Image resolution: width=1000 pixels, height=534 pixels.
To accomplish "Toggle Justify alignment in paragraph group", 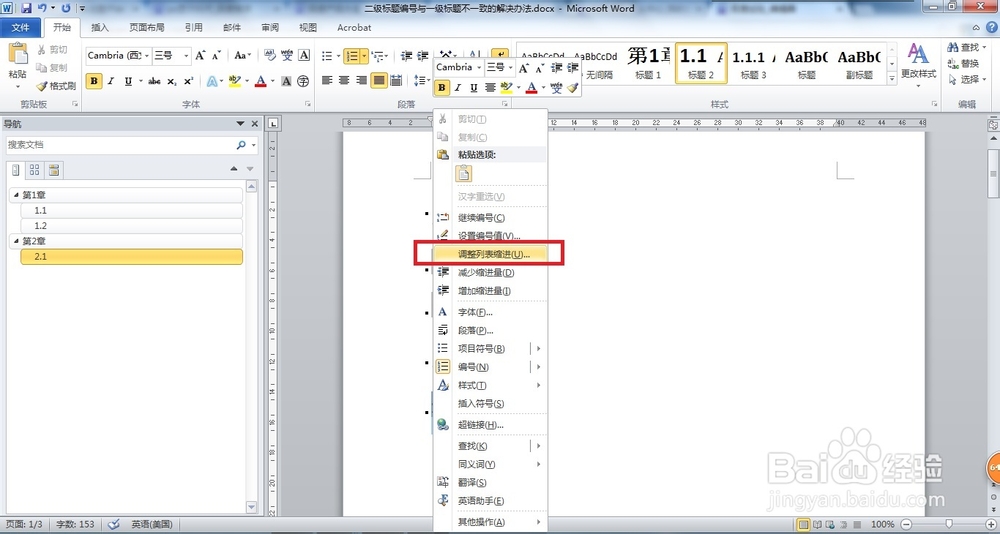I will point(379,80).
